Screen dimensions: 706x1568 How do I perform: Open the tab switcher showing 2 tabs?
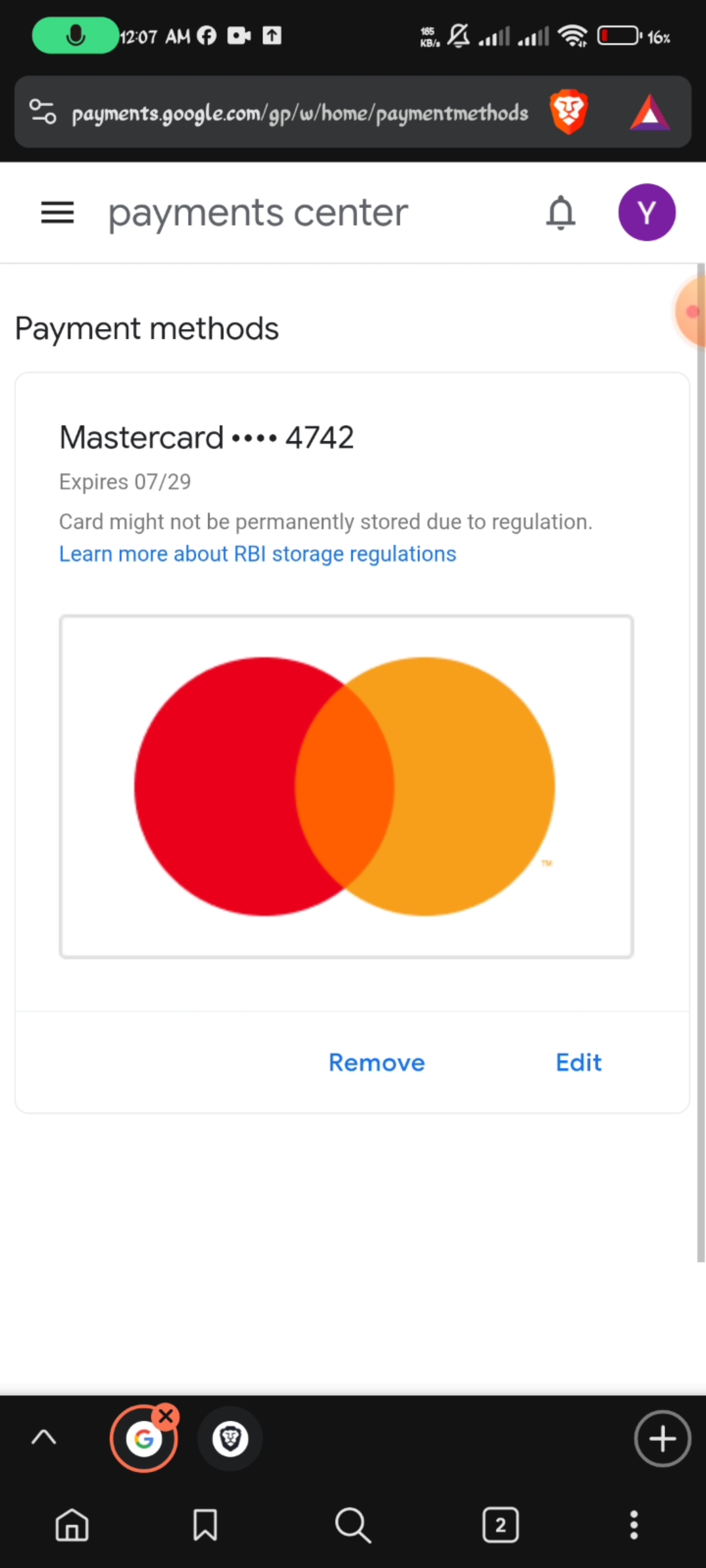tap(501, 1526)
